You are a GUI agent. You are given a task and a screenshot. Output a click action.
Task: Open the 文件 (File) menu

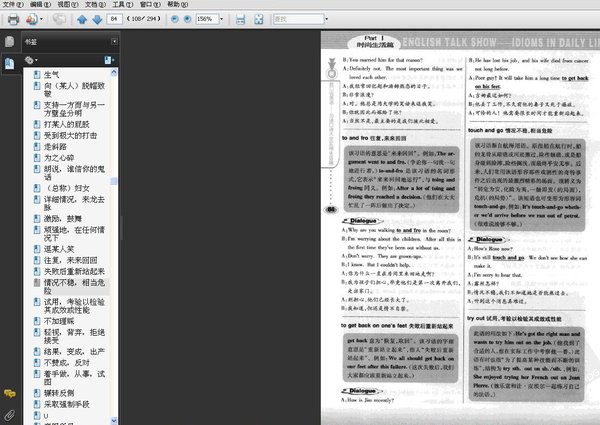(x=10, y=5)
